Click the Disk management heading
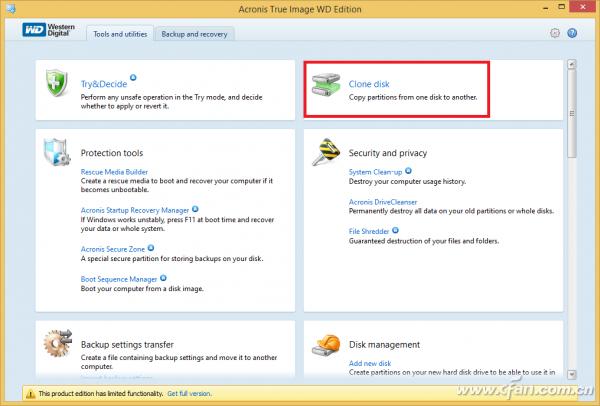600x406 pixels. click(x=384, y=345)
